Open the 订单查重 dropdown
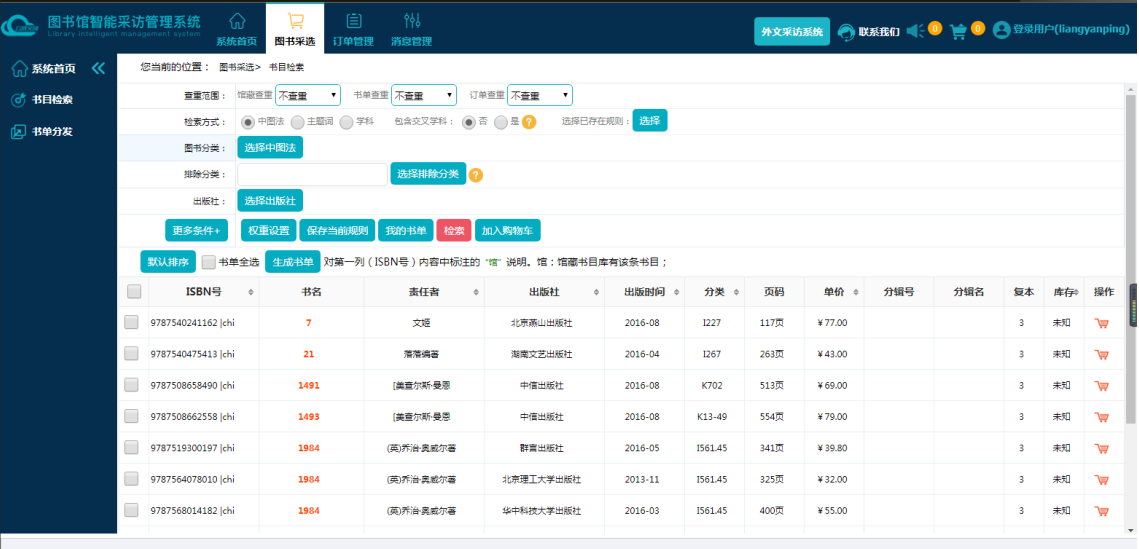 [x=540, y=95]
